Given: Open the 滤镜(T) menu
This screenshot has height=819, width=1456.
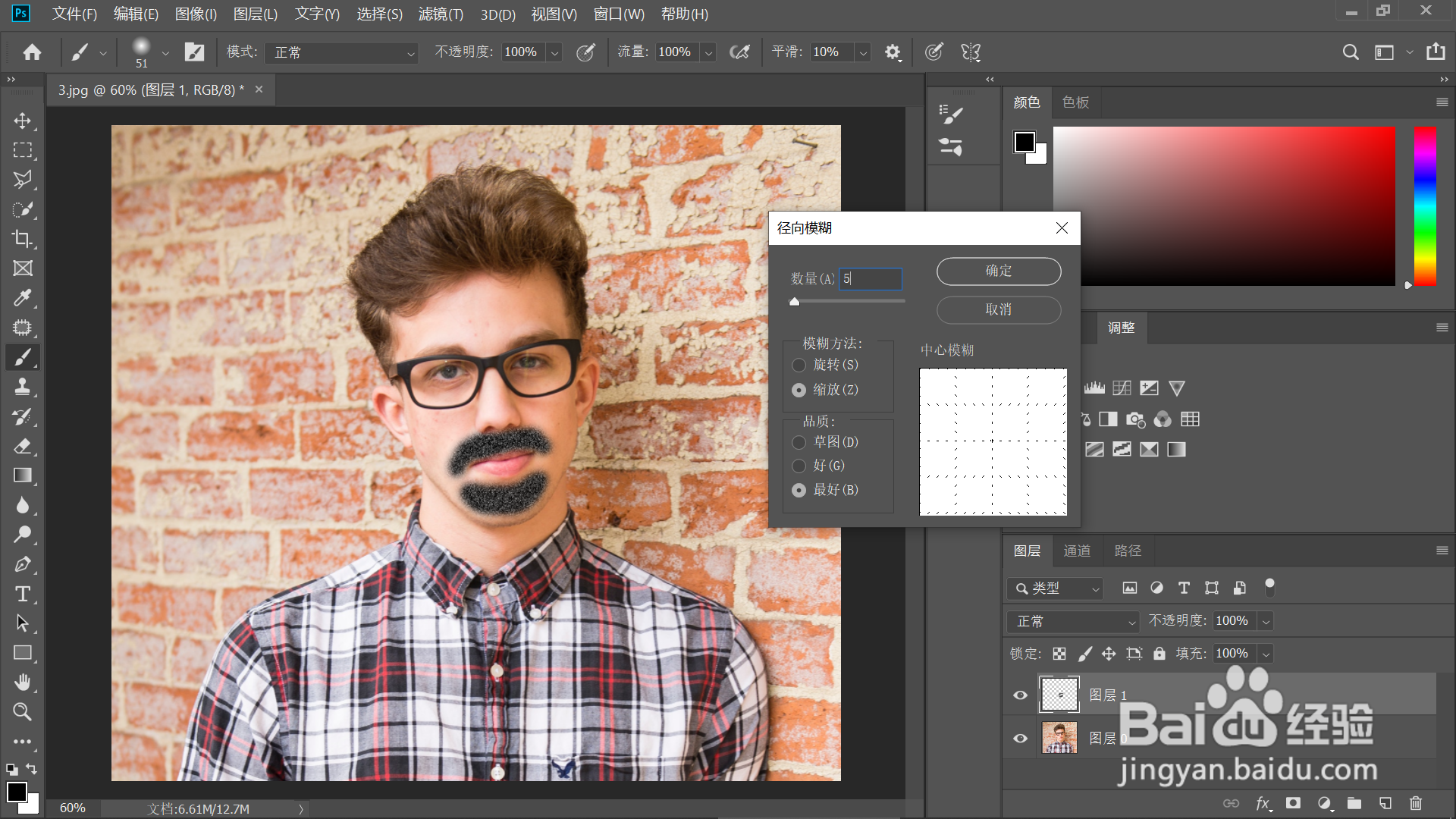Looking at the screenshot, I should click(x=440, y=14).
